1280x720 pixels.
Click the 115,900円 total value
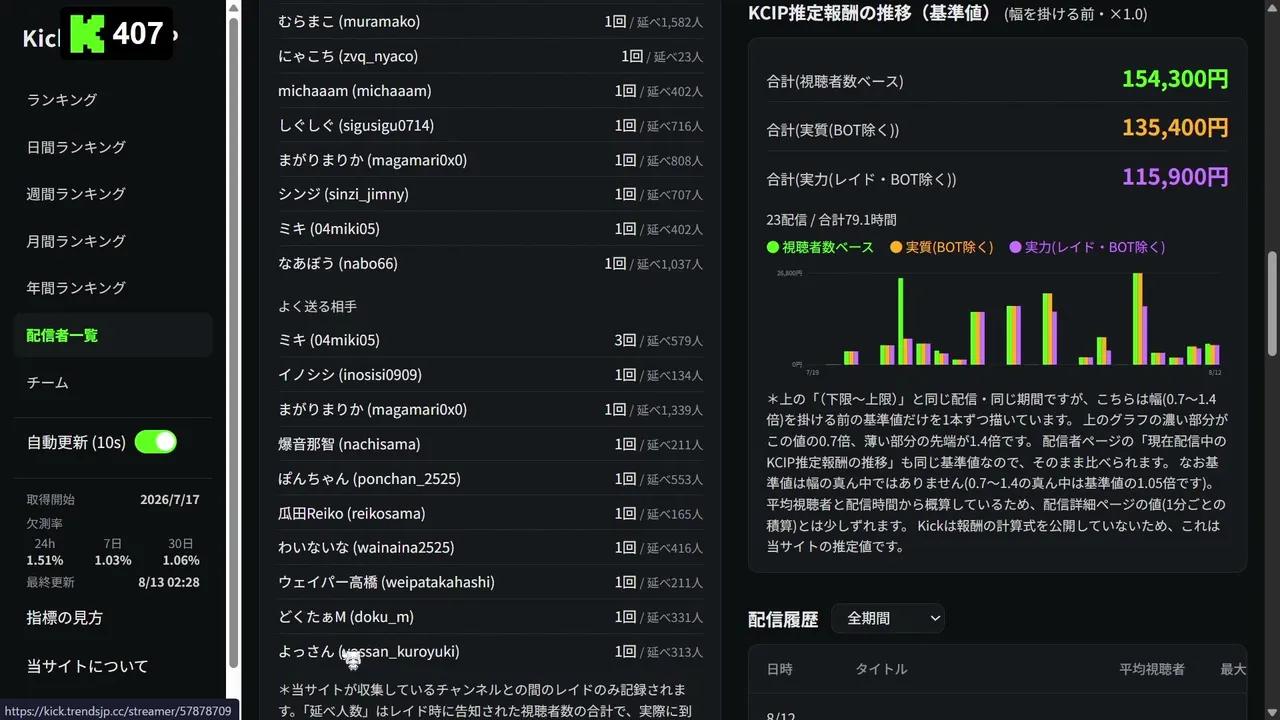tap(1175, 177)
